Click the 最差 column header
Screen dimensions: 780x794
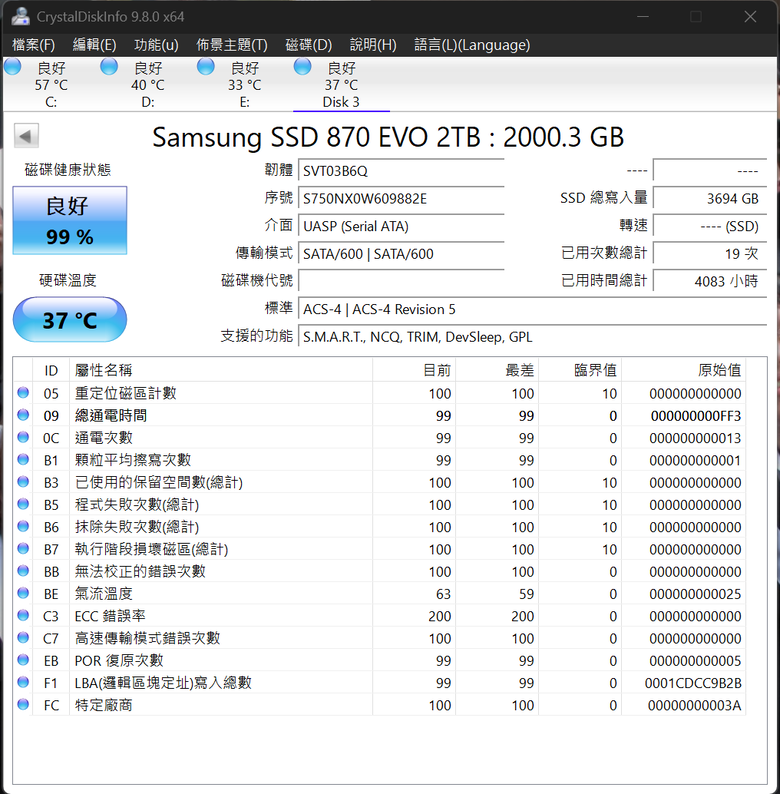click(497, 370)
